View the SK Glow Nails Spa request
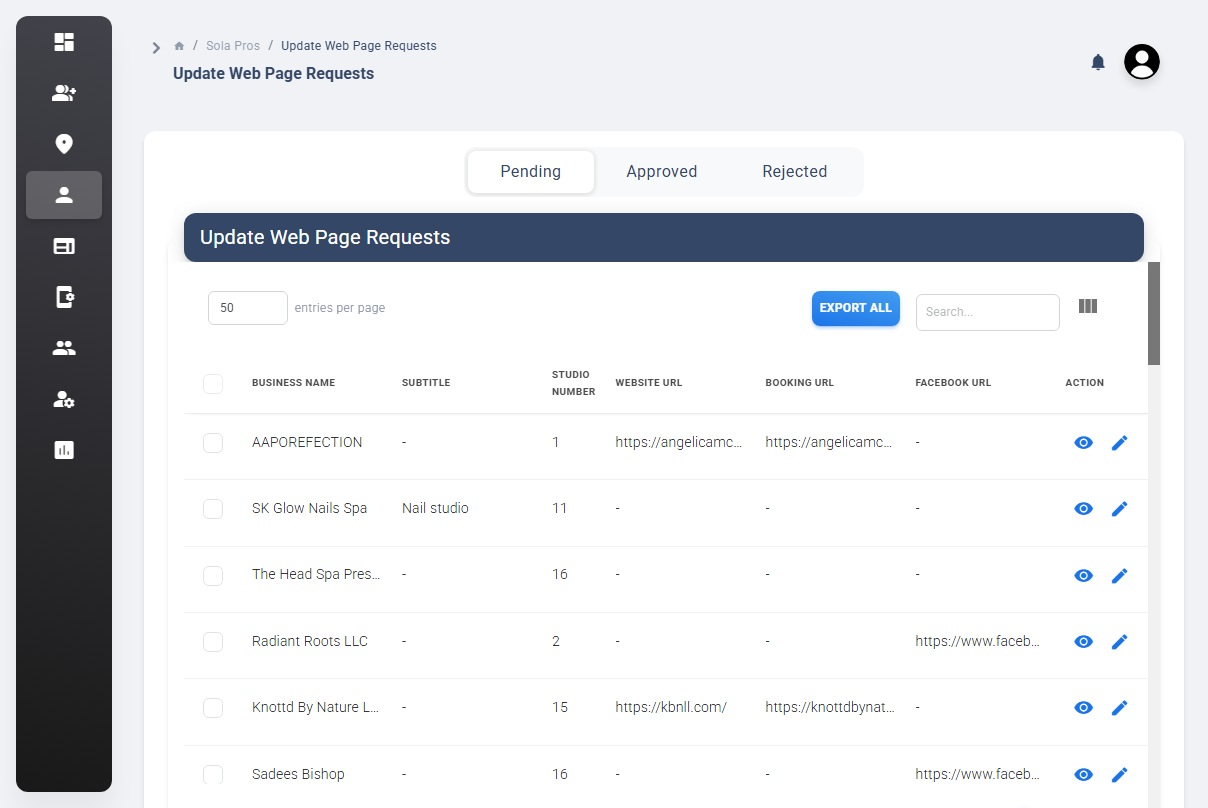This screenshot has height=808, width=1208. [x=1083, y=508]
